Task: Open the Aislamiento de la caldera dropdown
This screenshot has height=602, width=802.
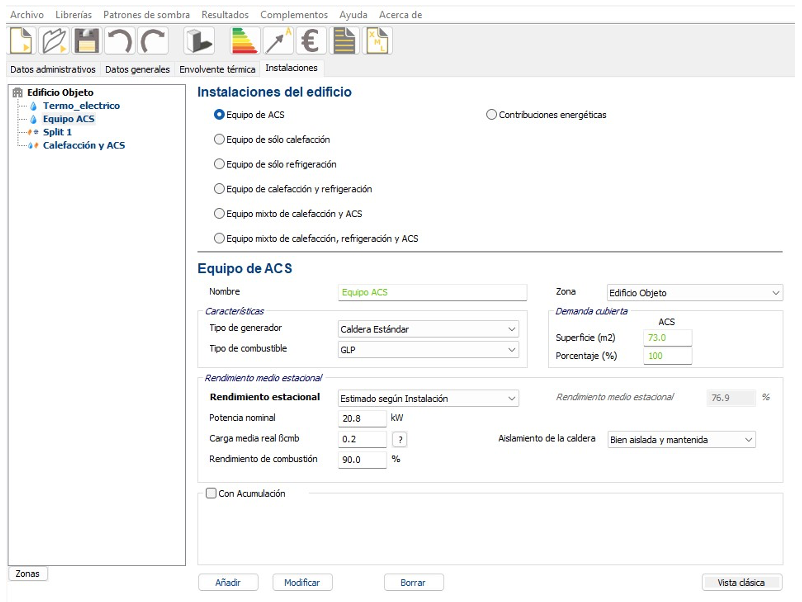Action: tap(682, 439)
